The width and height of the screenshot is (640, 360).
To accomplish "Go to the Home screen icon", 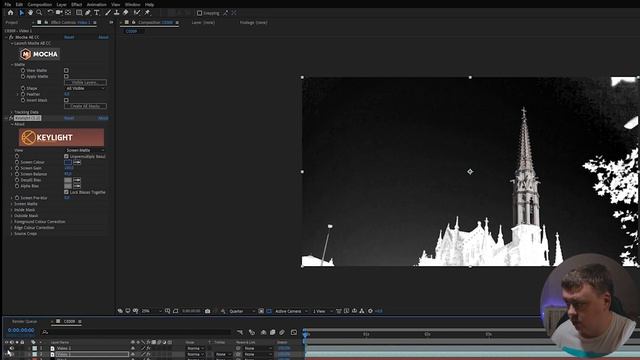I will pos(10,13).
